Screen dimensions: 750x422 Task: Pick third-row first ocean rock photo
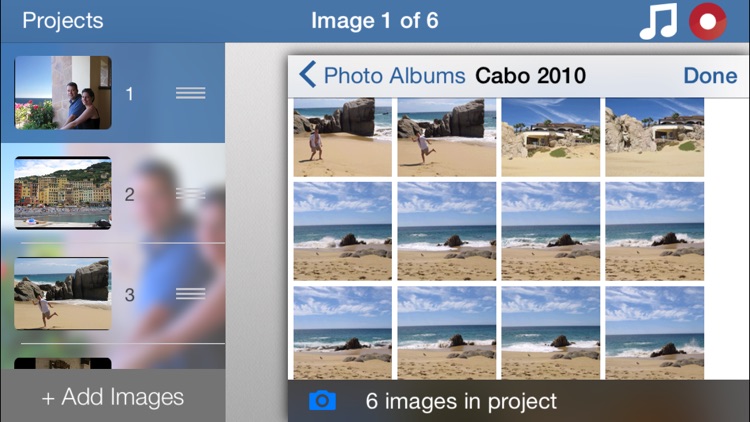coord(342,333)
